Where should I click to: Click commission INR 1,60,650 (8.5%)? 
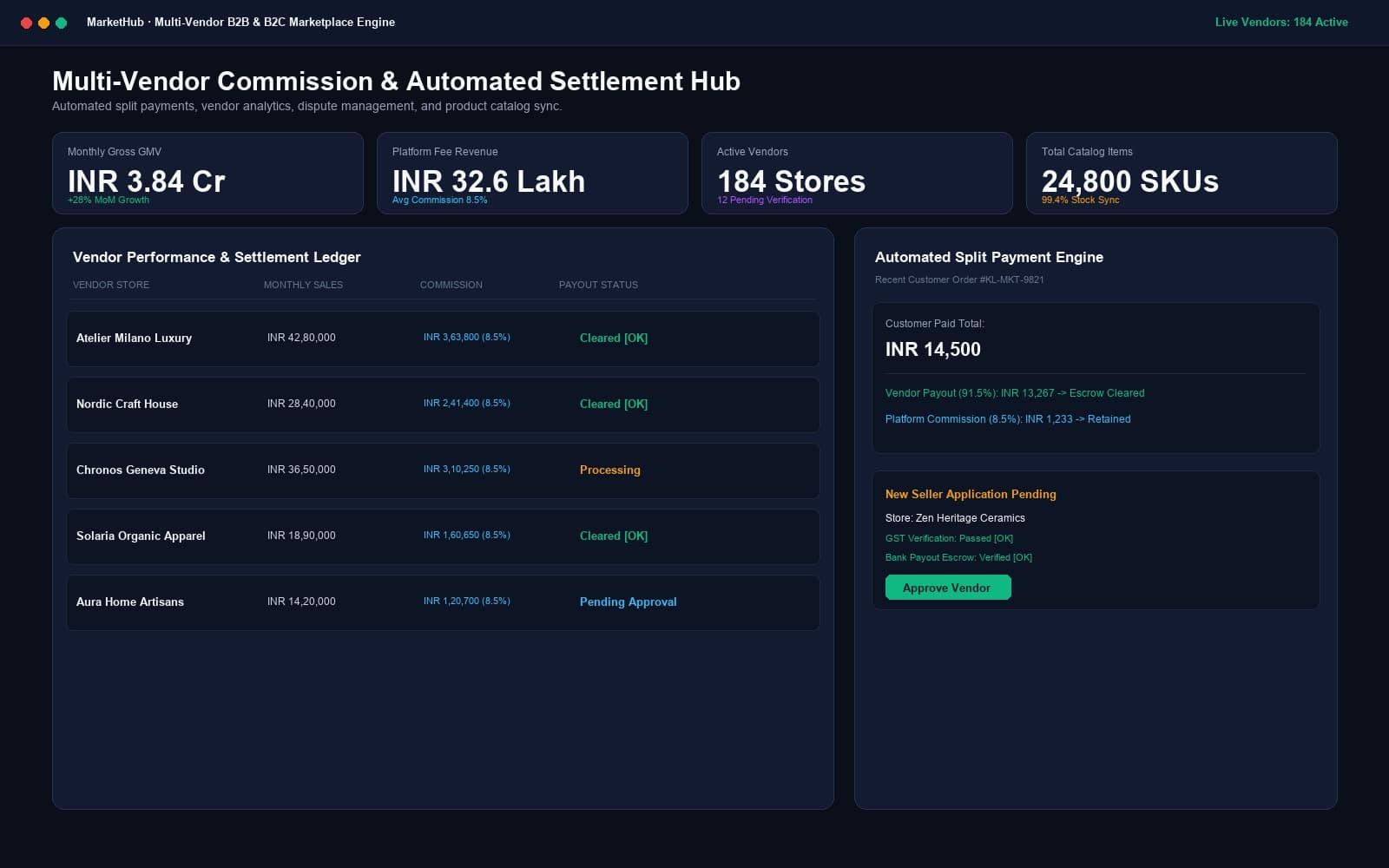pos(466,535)
